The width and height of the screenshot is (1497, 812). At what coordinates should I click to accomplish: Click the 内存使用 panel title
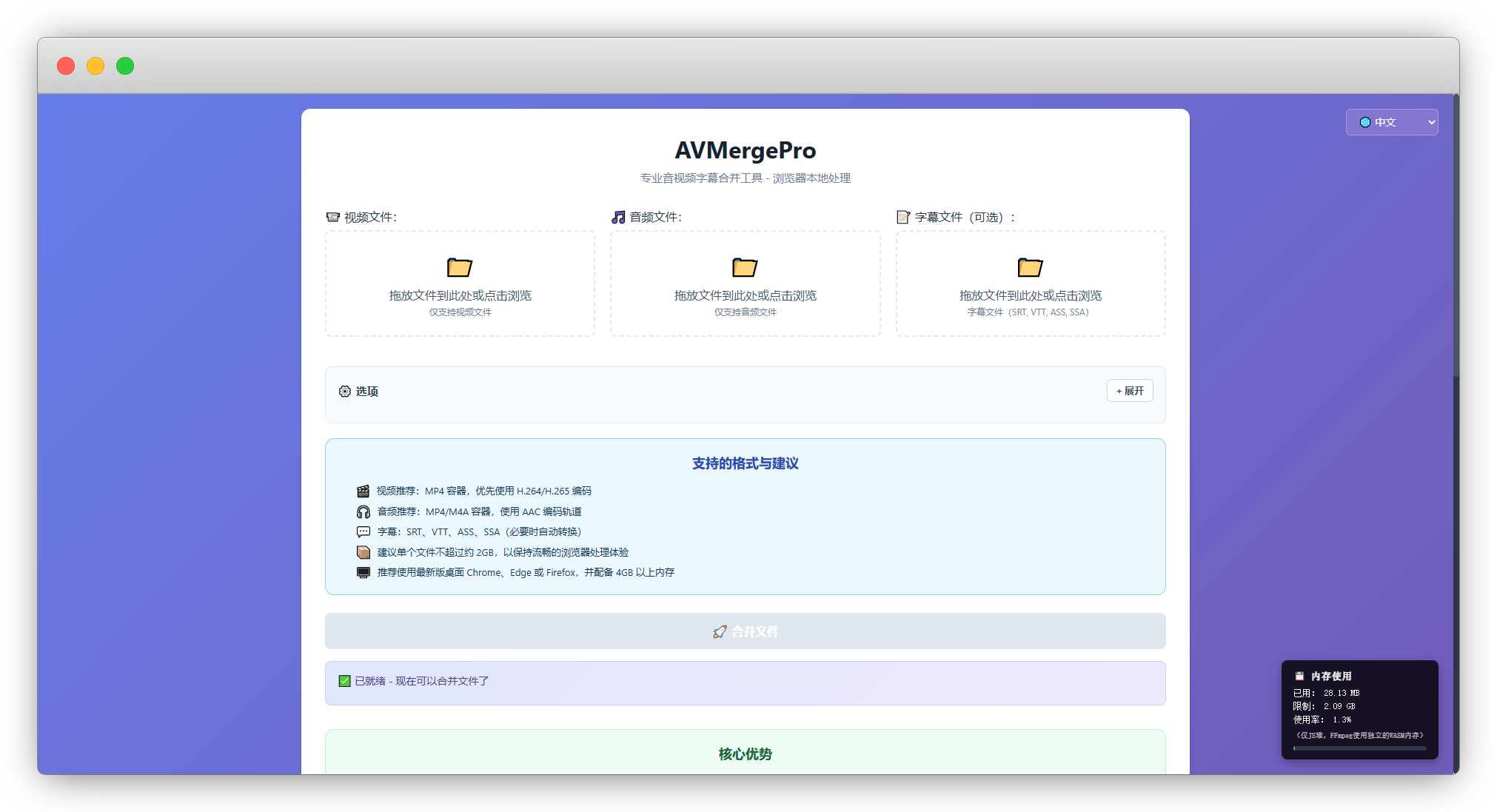click(1330, 676)
